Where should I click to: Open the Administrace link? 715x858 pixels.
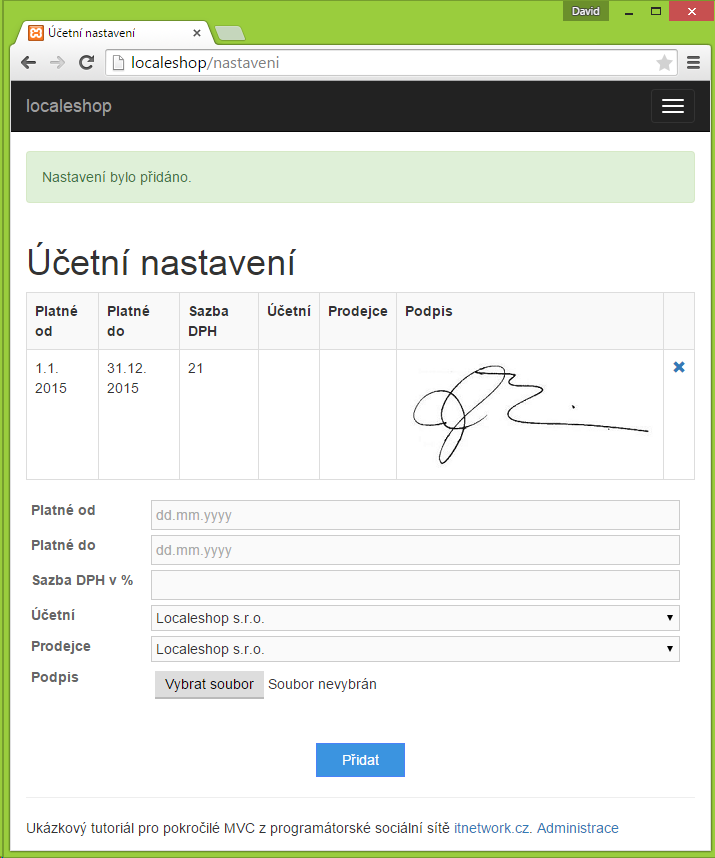[577, 828]
